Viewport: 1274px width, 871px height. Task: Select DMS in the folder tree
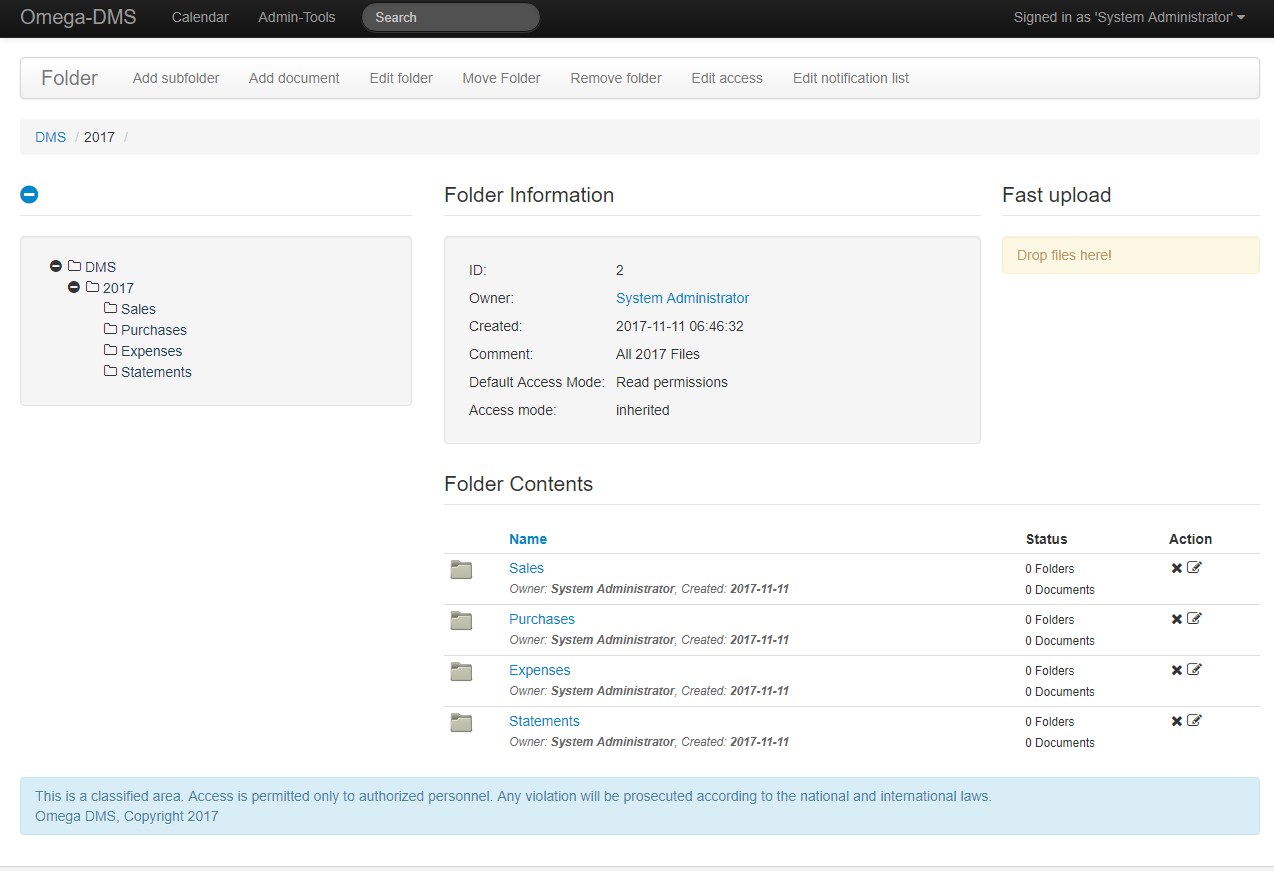100,267
